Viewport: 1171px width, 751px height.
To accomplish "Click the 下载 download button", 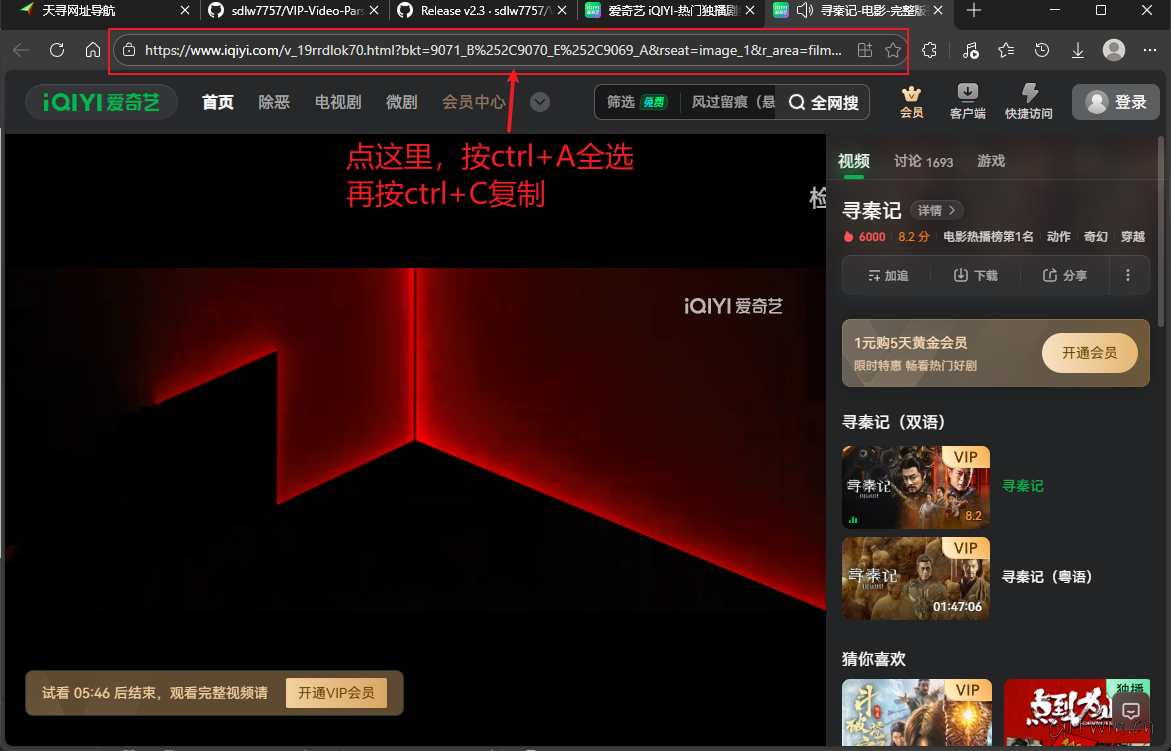I will (975, 275).
